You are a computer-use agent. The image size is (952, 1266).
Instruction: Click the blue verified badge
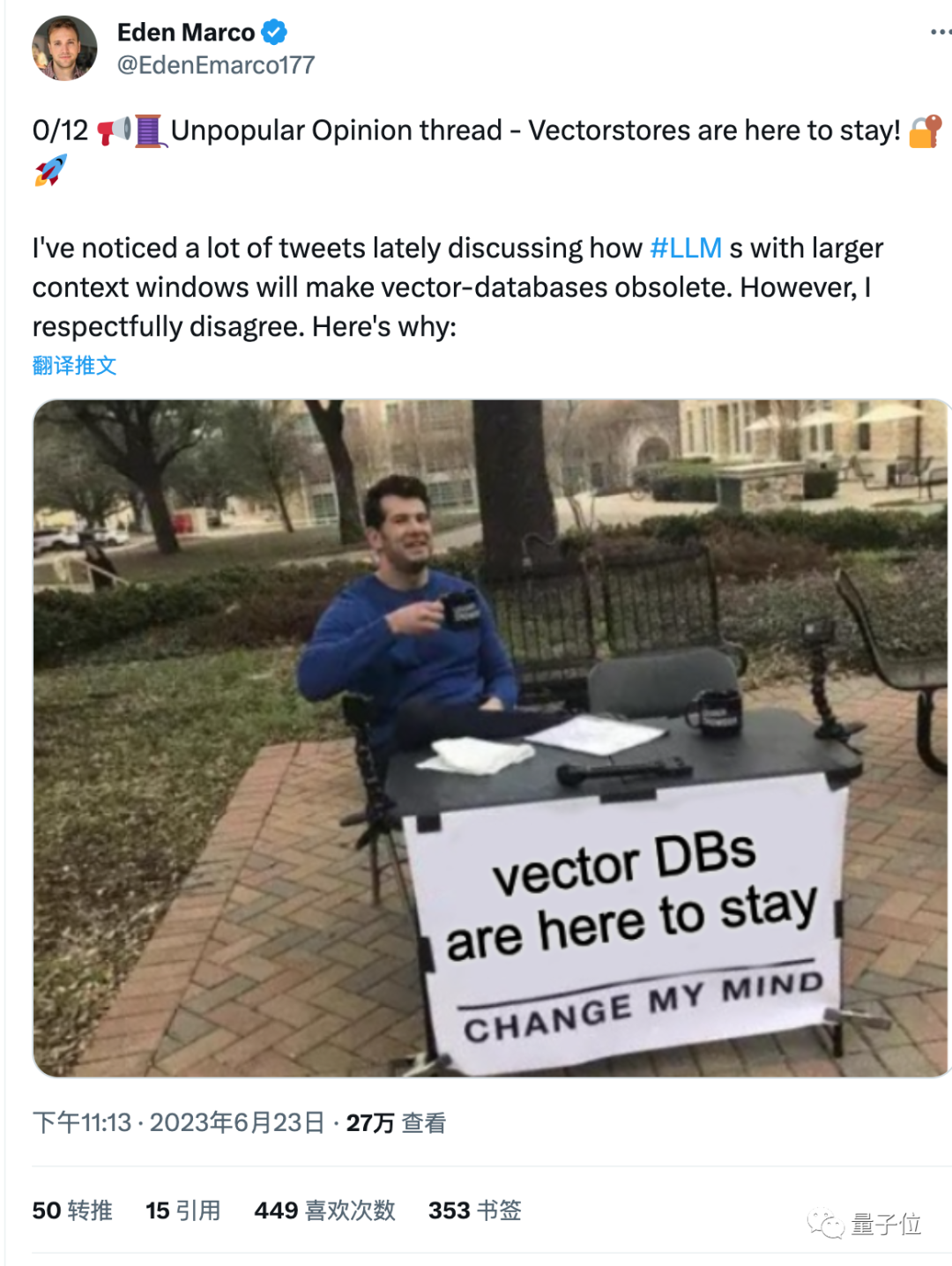click(274, 33)
